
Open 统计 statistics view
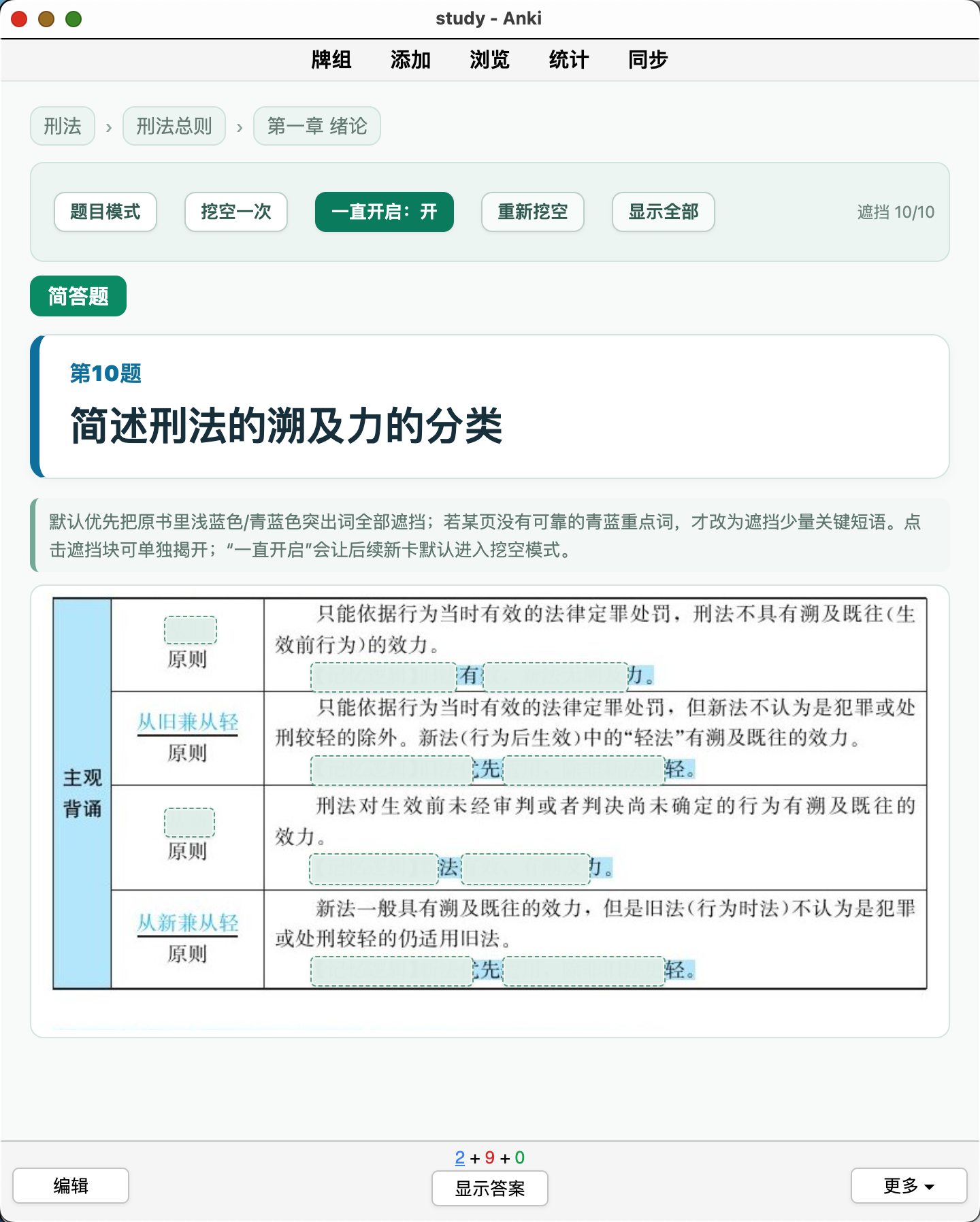[x=569, y=60]
